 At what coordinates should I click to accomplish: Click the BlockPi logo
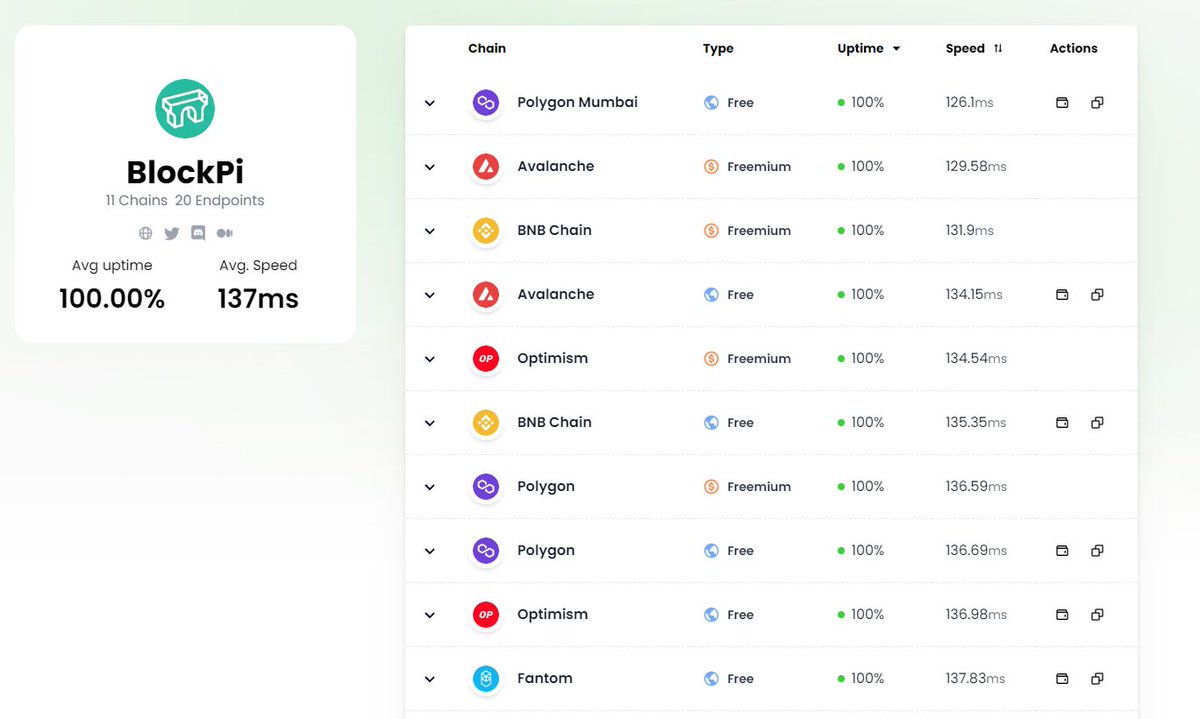tap(185, 109)
